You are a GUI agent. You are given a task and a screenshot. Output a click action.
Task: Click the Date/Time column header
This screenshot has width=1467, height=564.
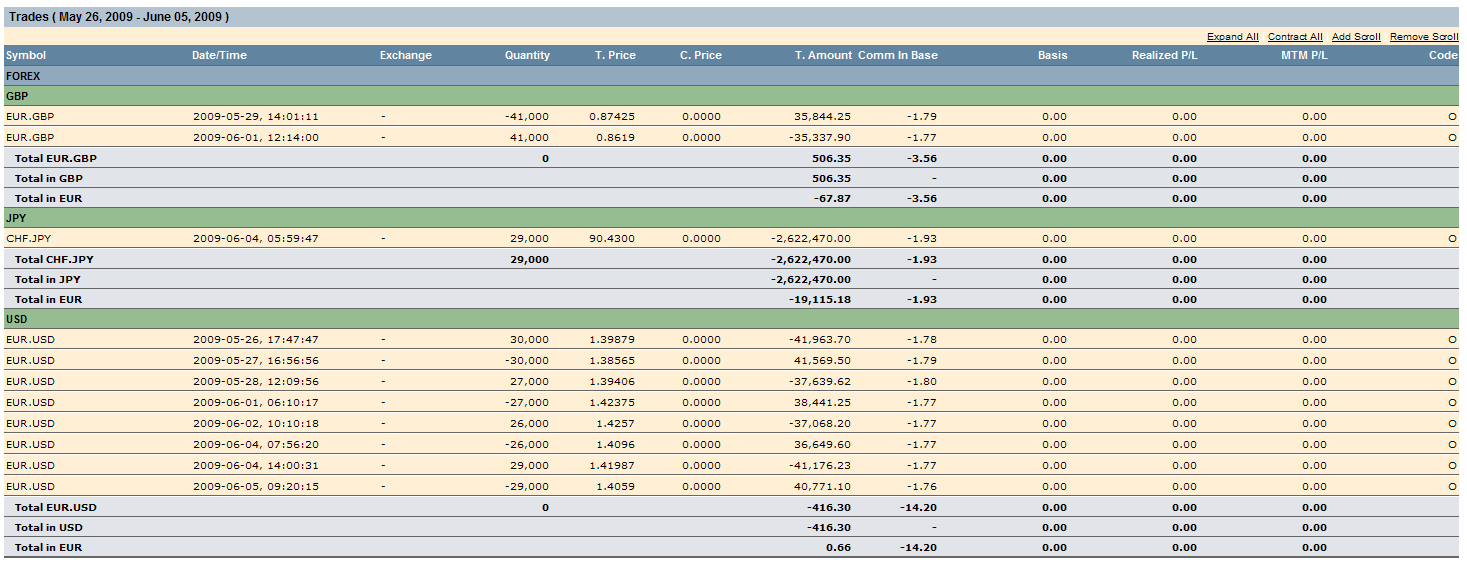click(x=219, y=56)
